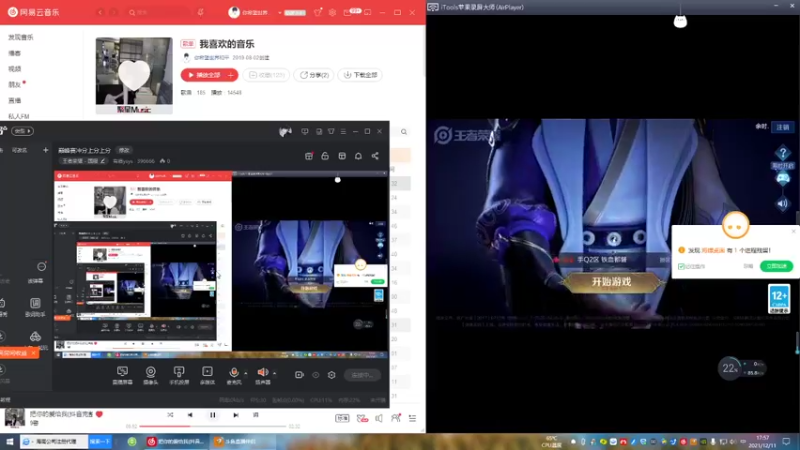Open NetEase Cloud Music settings gear
The height and width of the screenshot is (450, 800).
pos(332,12)
